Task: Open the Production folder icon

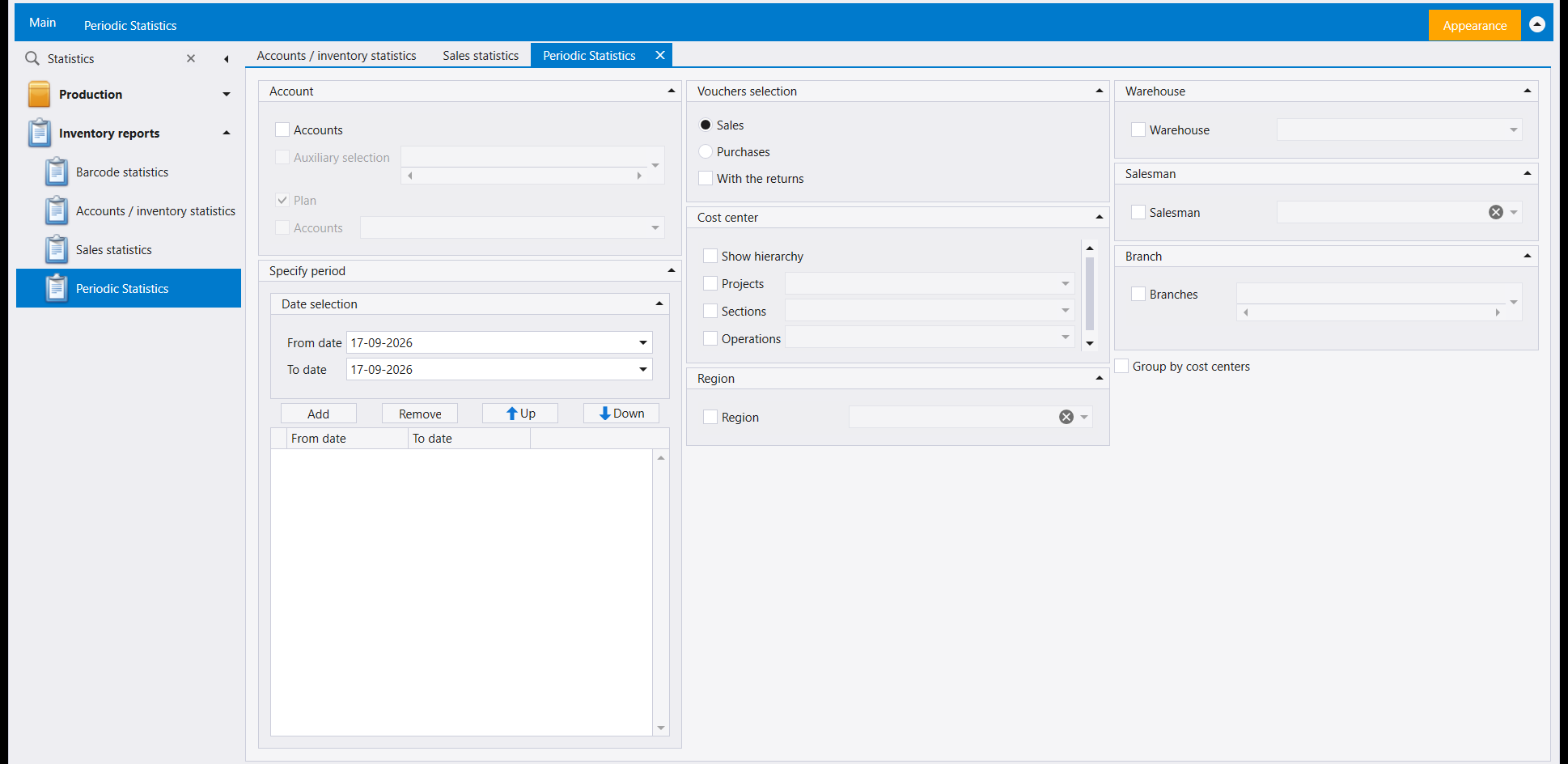Action: point(39,94)
